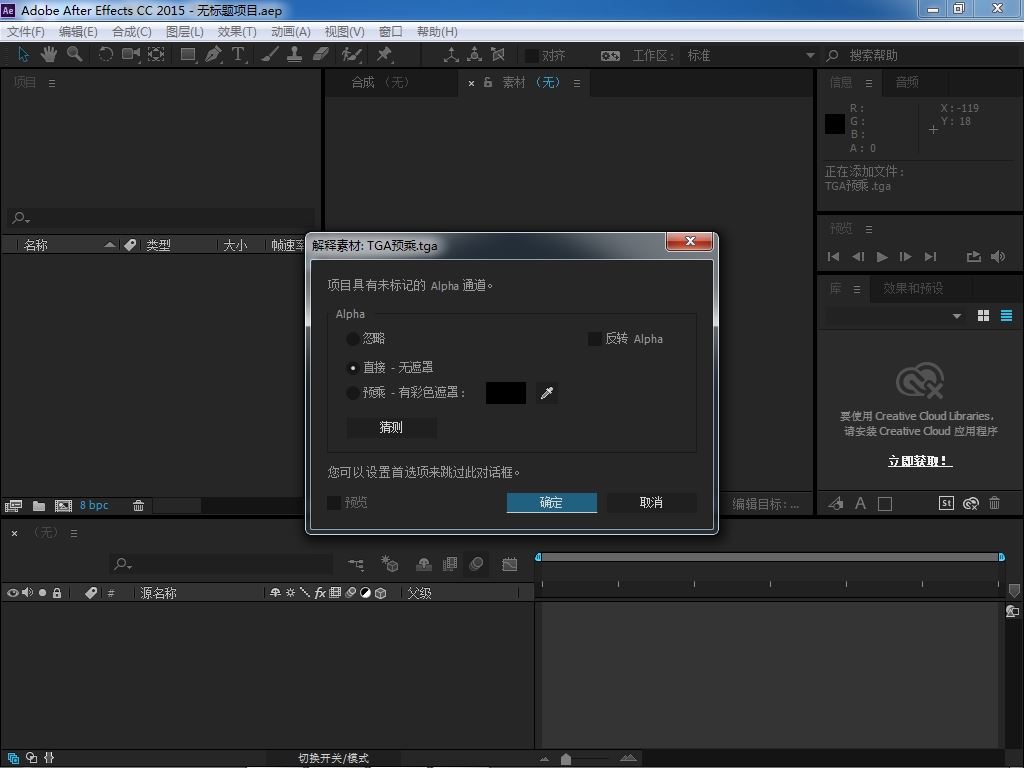Click the 8 bpc color depth button

(94, 505)
